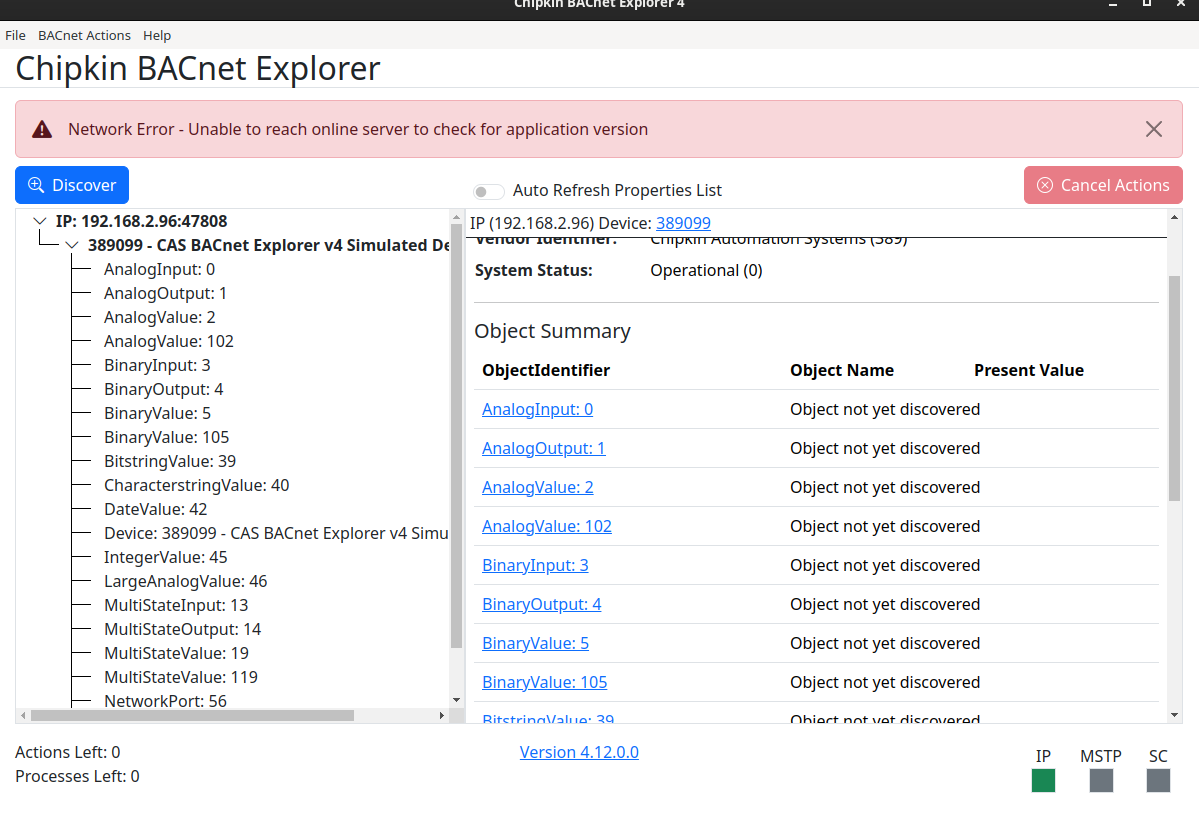Click tree panel scroll-down arrow
This screenshot has width=1199, height=820.
coord(457,700)
